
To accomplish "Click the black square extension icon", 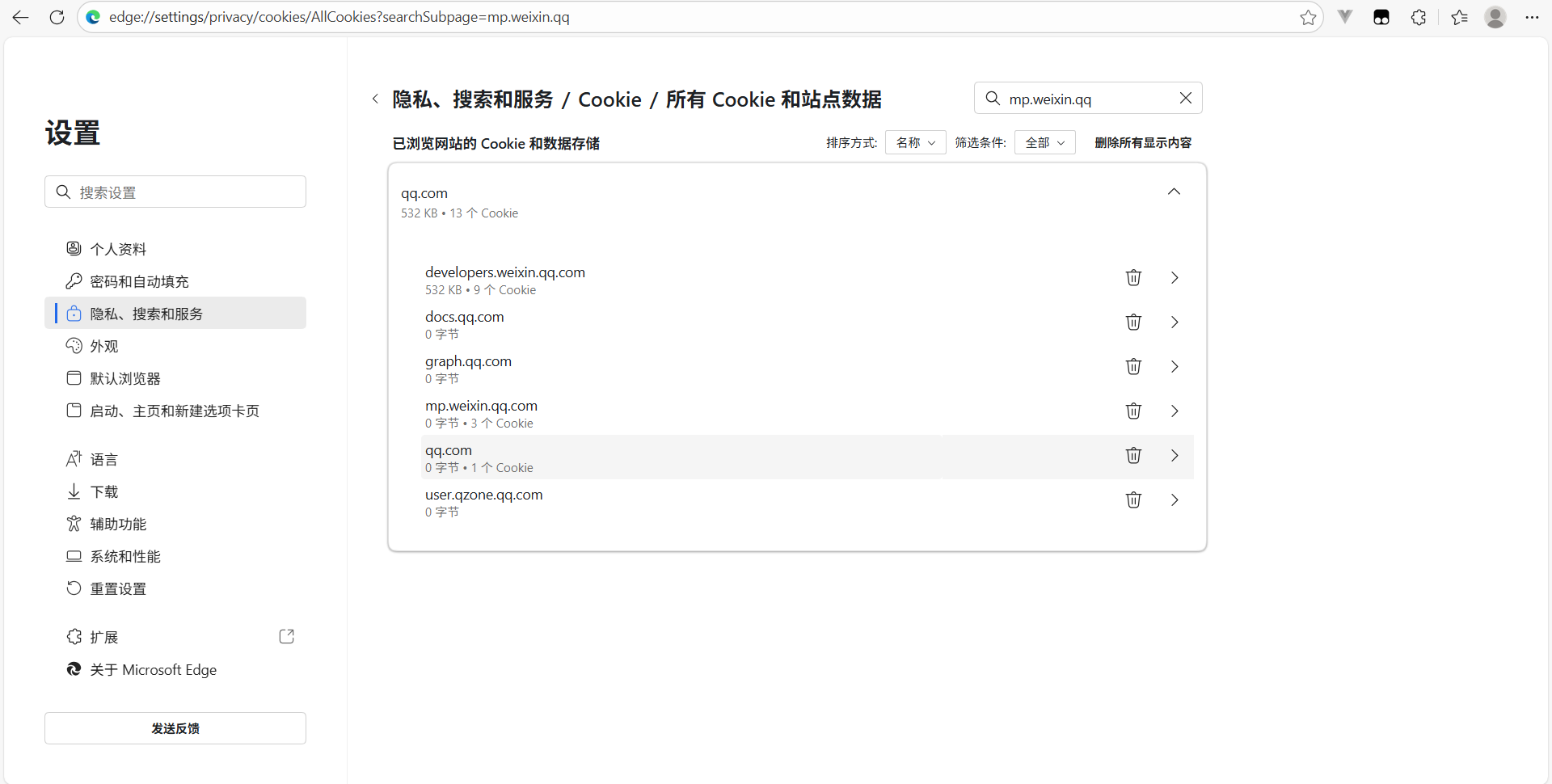I will (1381, 17).
